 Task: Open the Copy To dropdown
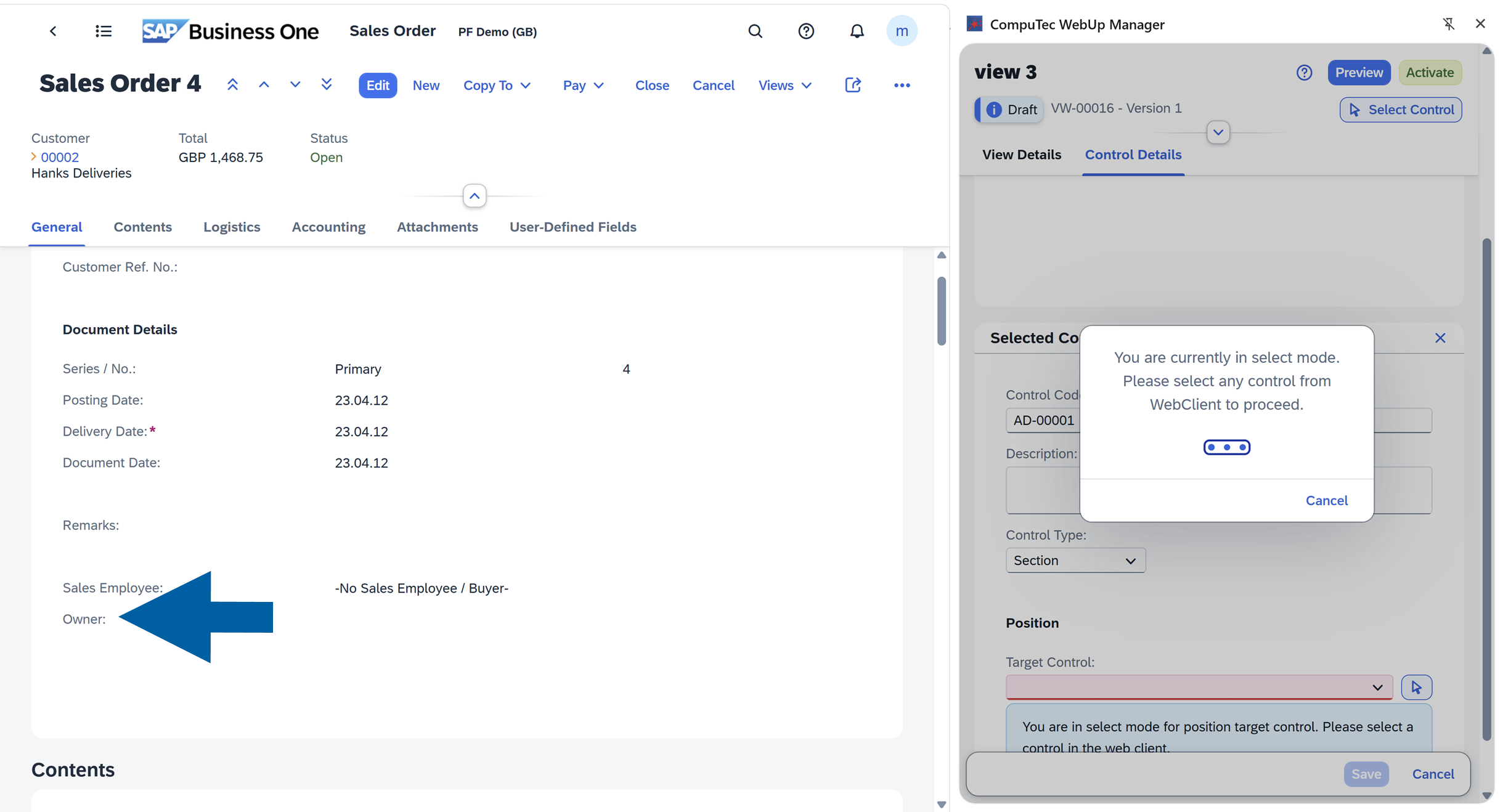pos(497,85)
